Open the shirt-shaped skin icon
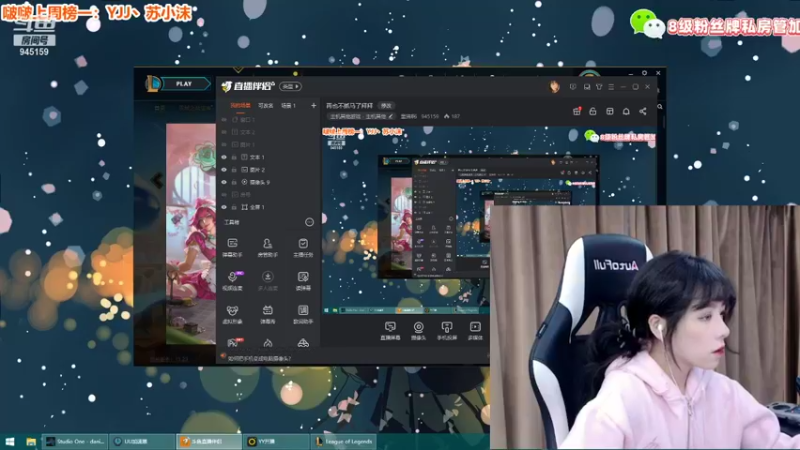This screenshot has width=800, height=450. (x=599, y=87)
